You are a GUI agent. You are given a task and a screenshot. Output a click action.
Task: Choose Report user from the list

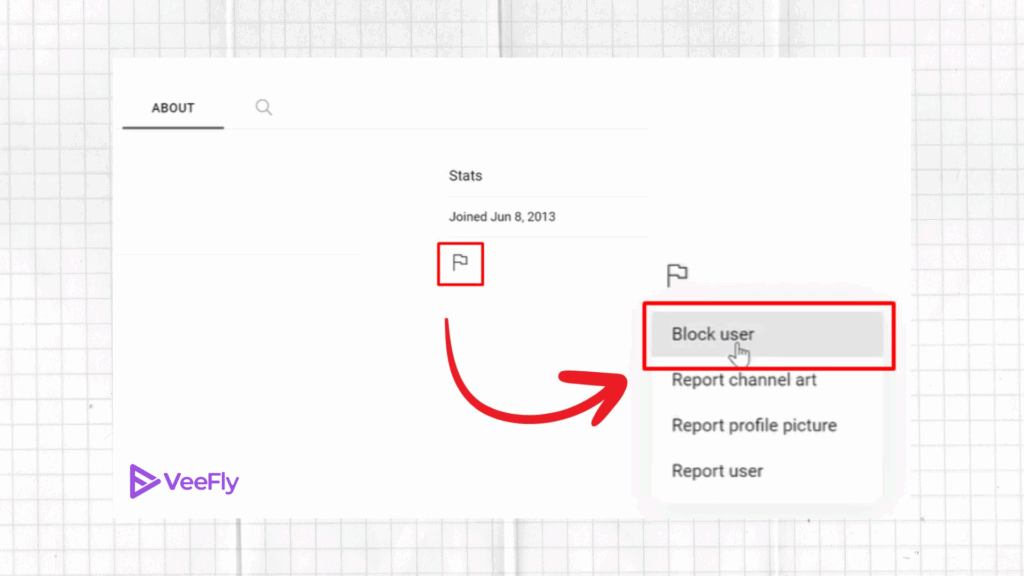coord(717,470)
